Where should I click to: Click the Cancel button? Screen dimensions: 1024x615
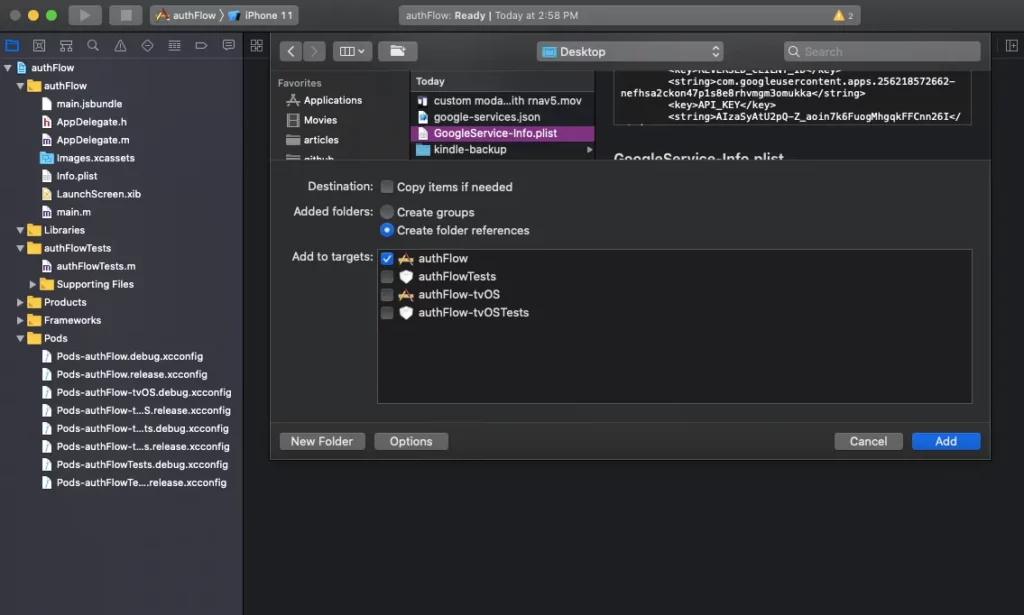click(x=868, y=441)
